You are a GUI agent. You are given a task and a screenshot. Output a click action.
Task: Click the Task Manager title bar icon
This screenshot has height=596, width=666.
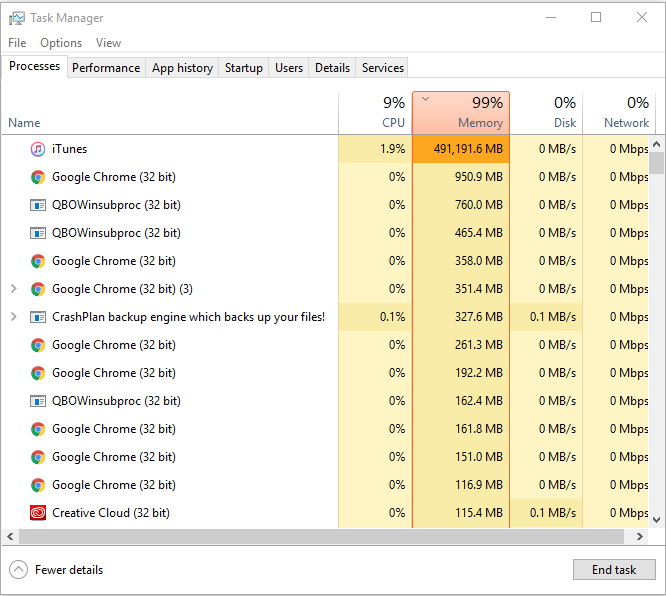(16, 18)
